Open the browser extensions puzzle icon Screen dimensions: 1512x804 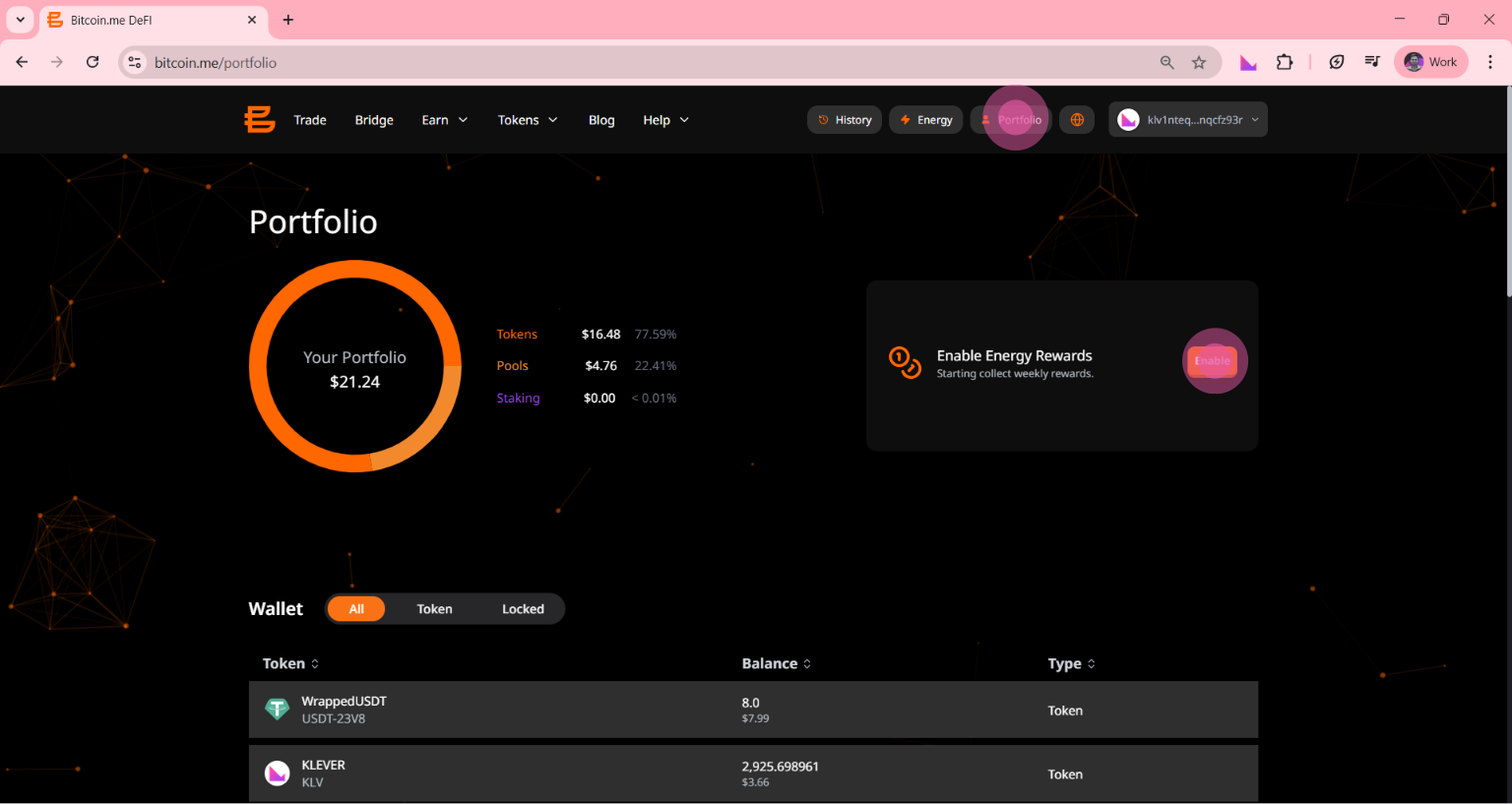click(x=1285, y=63)
